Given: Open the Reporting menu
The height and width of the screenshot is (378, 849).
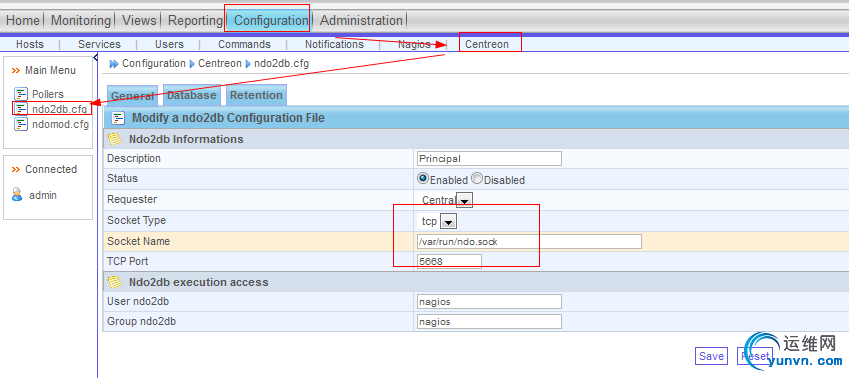Looking at the screenshot, I should 195,21.
